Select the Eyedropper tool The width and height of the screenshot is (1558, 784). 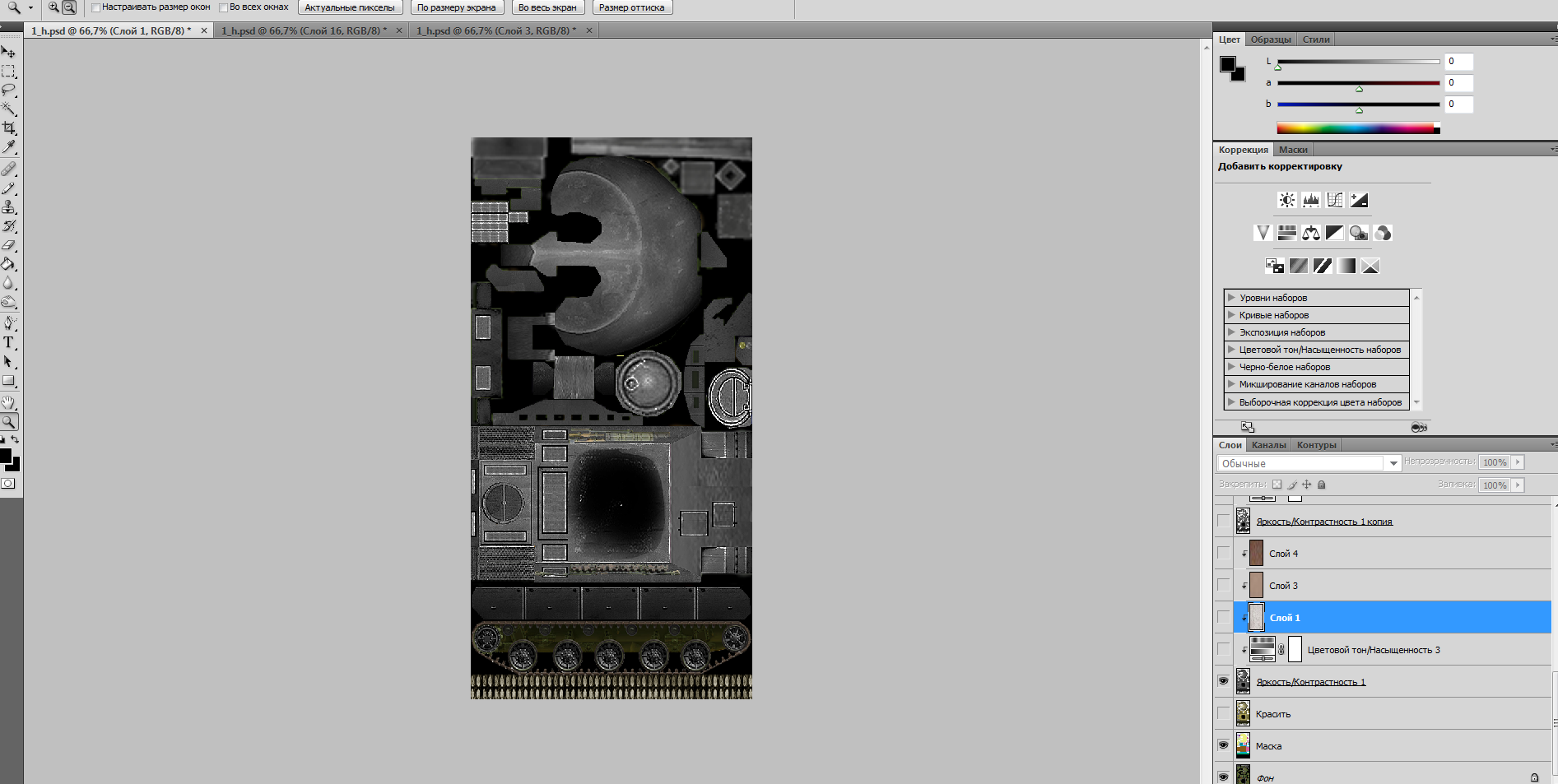pyautogui.click(x=9, y=146)
